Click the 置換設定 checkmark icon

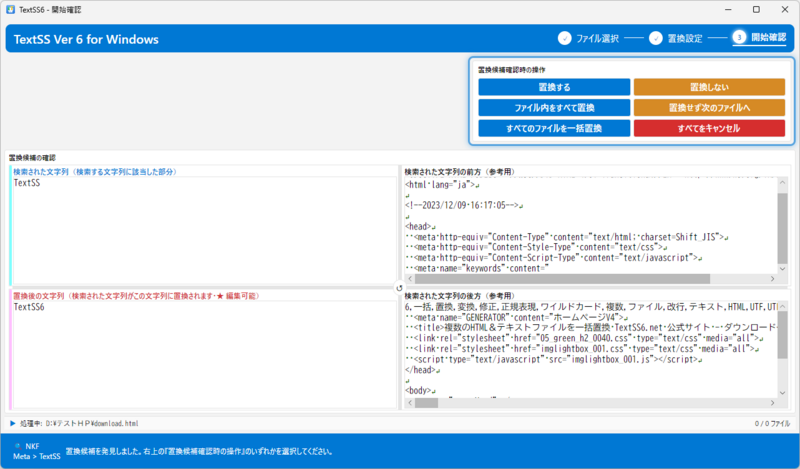point(656,38)
